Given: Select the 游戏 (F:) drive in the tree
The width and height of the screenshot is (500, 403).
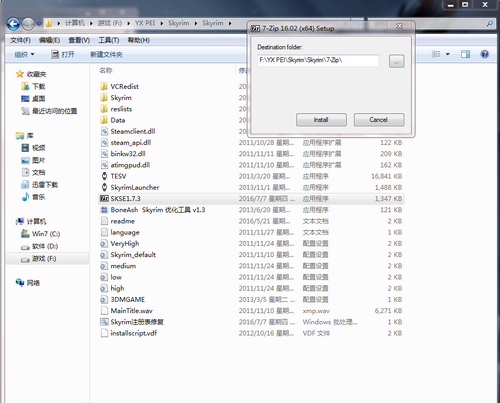Looking at the screenshot, I should pyautogui.click(x=44, y=259).
